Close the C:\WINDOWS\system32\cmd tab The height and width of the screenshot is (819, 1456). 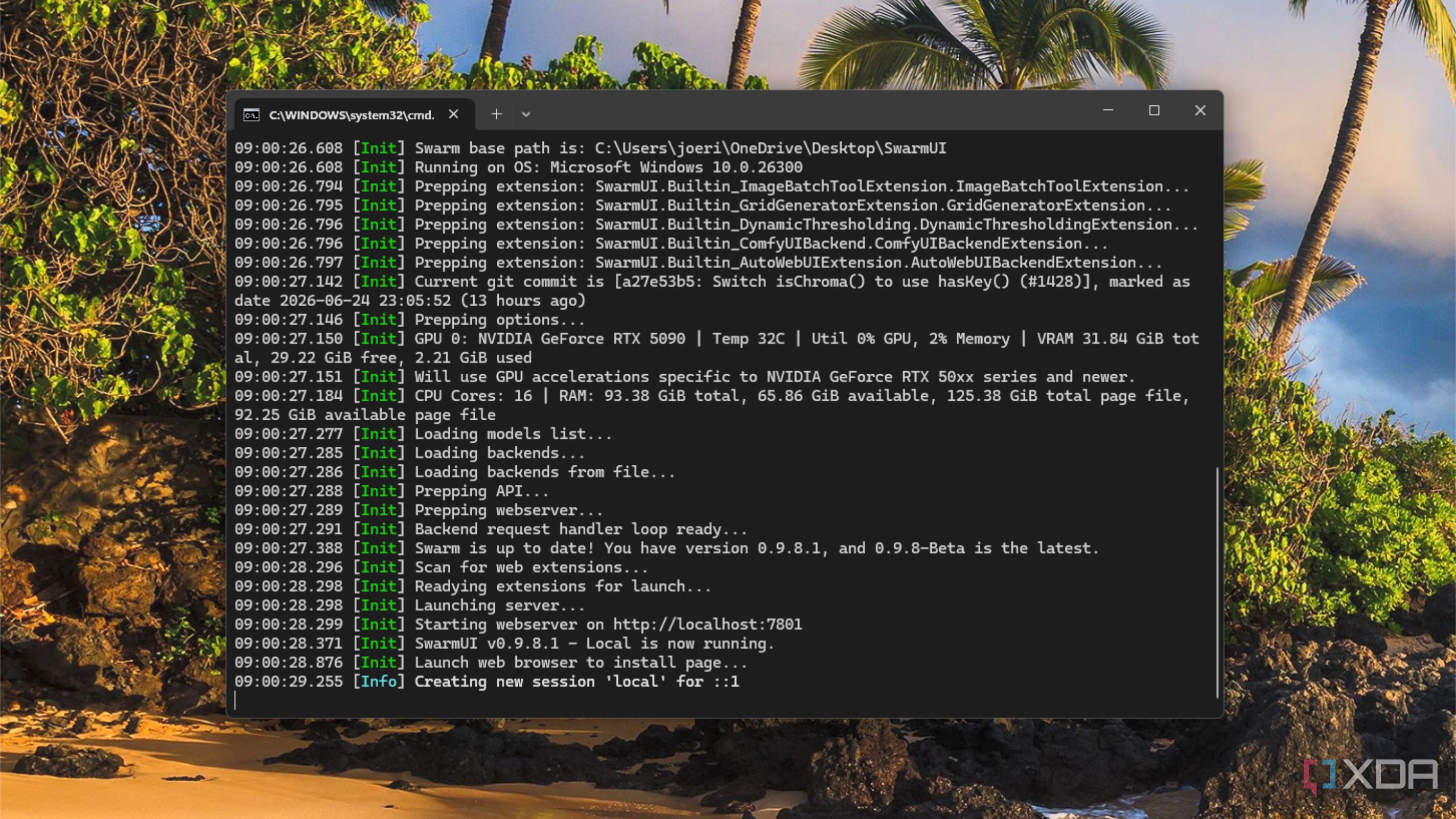[x=453, y=114]
